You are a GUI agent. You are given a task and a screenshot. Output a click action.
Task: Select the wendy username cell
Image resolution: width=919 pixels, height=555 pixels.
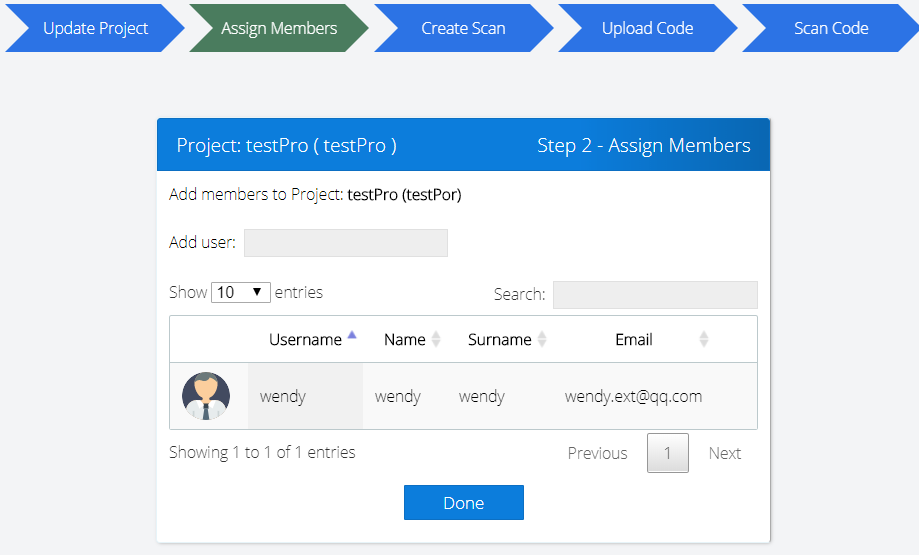coord(305,396)
